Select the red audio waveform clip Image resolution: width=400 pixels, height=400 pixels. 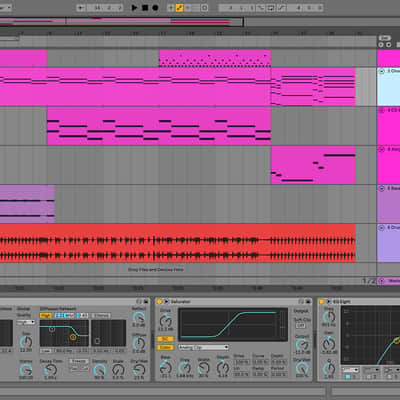(178, 243)
